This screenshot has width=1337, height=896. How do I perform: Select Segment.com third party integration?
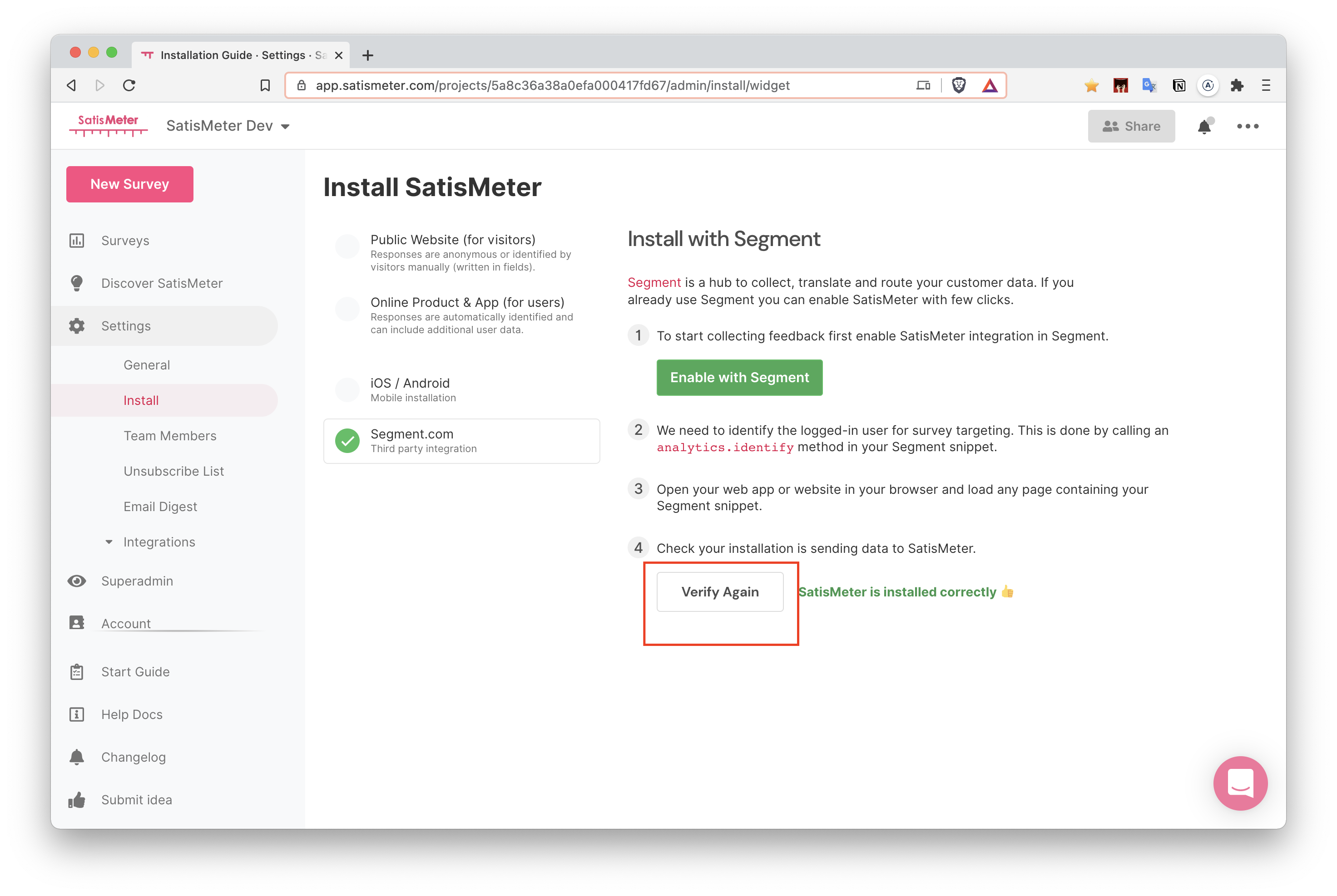tap(461, 441)
